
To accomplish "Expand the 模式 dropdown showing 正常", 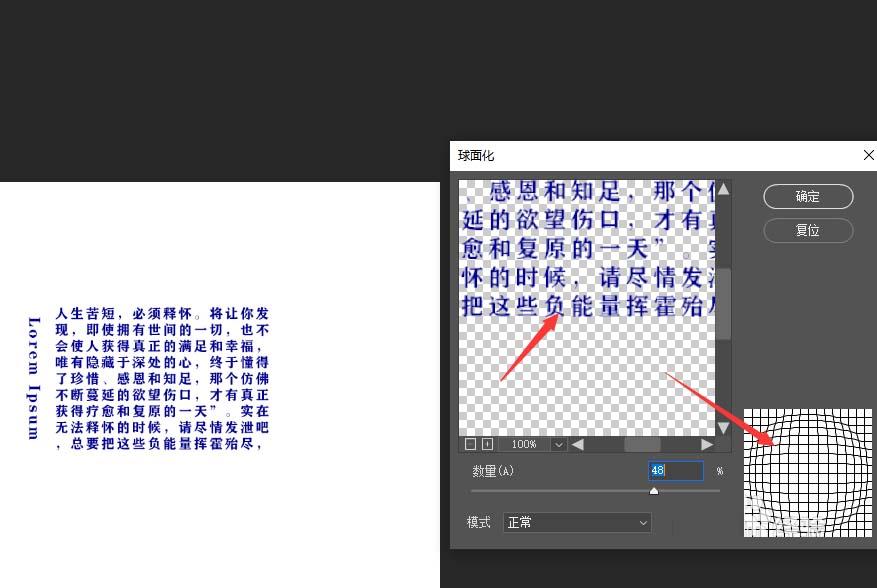I will 577,523.
